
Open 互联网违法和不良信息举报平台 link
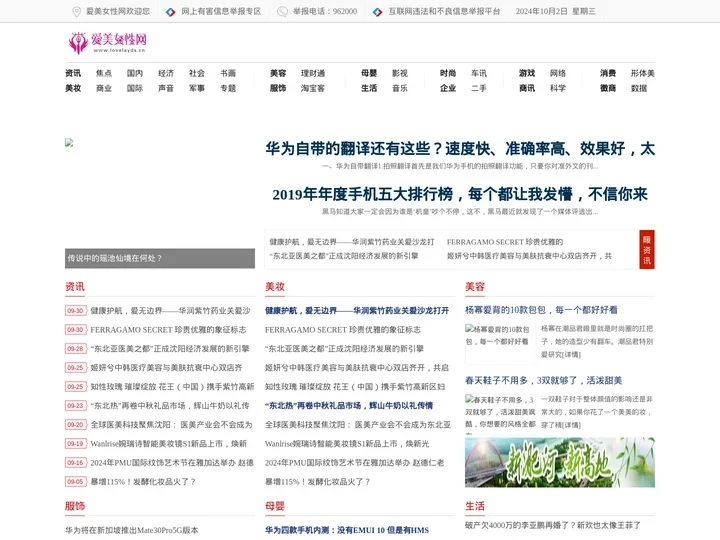[444, 11]
